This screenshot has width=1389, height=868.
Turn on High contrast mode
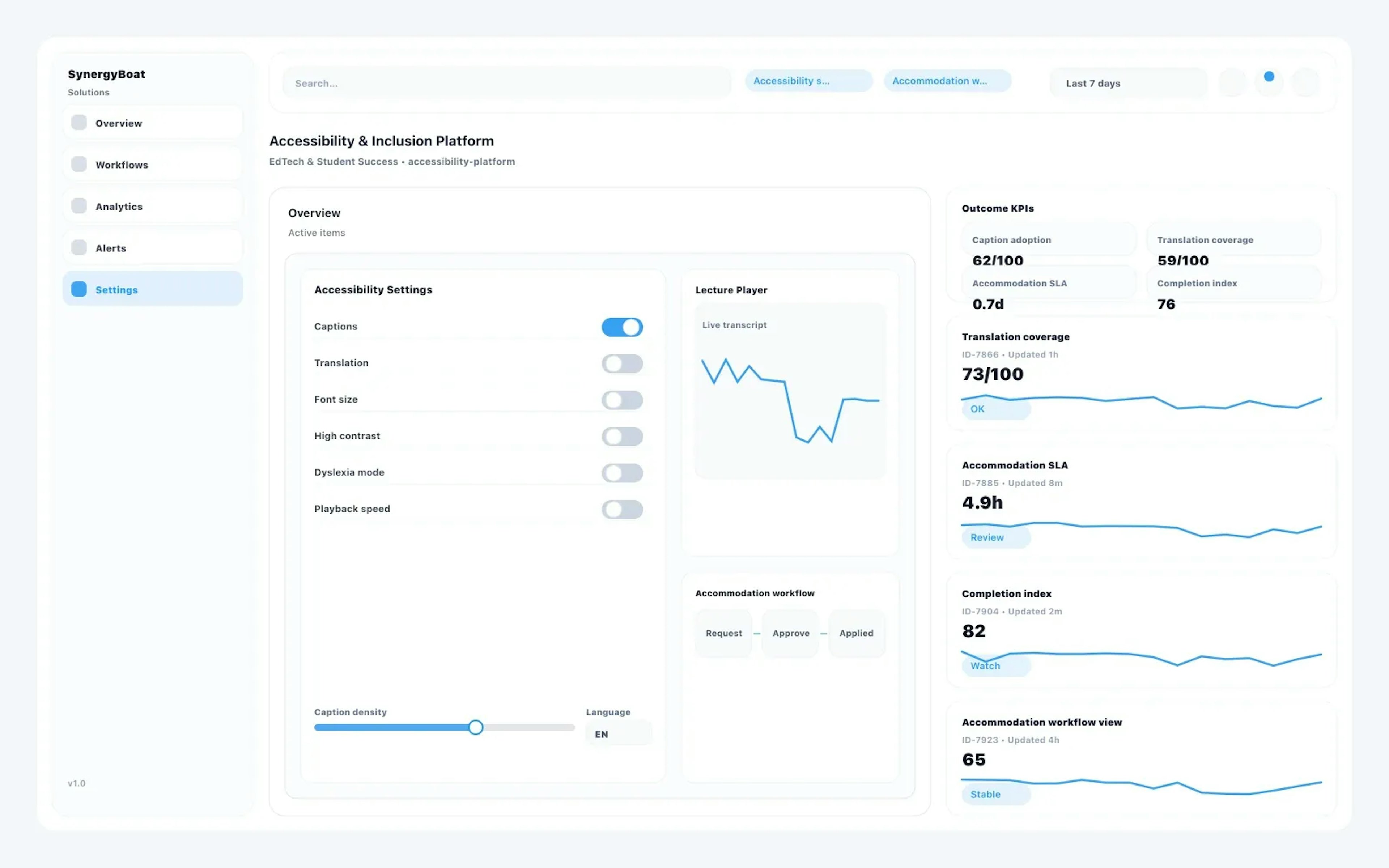[x=622, y=436]
